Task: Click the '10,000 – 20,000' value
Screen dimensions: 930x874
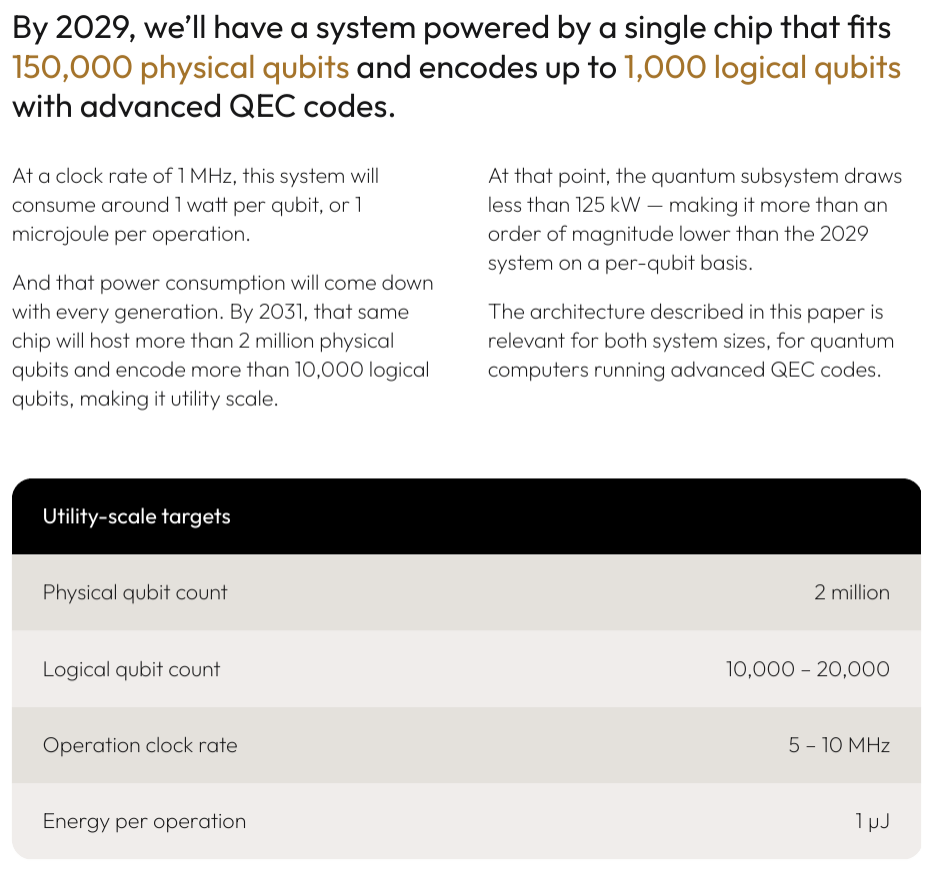Action: (807, 669)
